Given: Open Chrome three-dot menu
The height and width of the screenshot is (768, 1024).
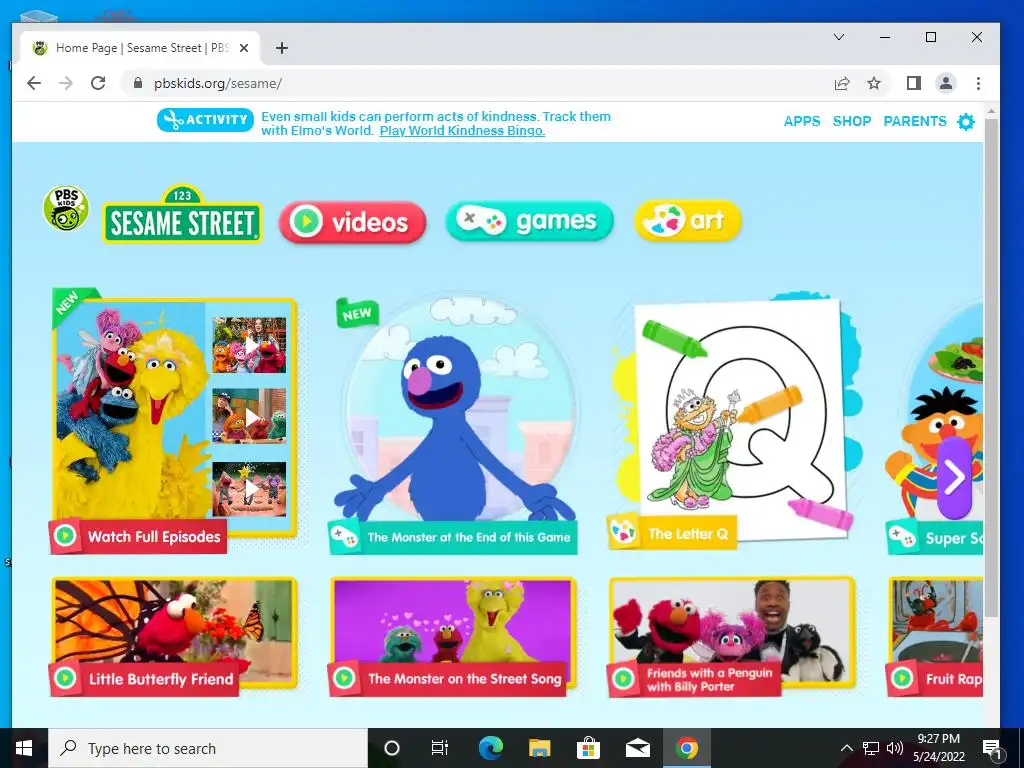Looking at the screenshot, I should 978,83.
